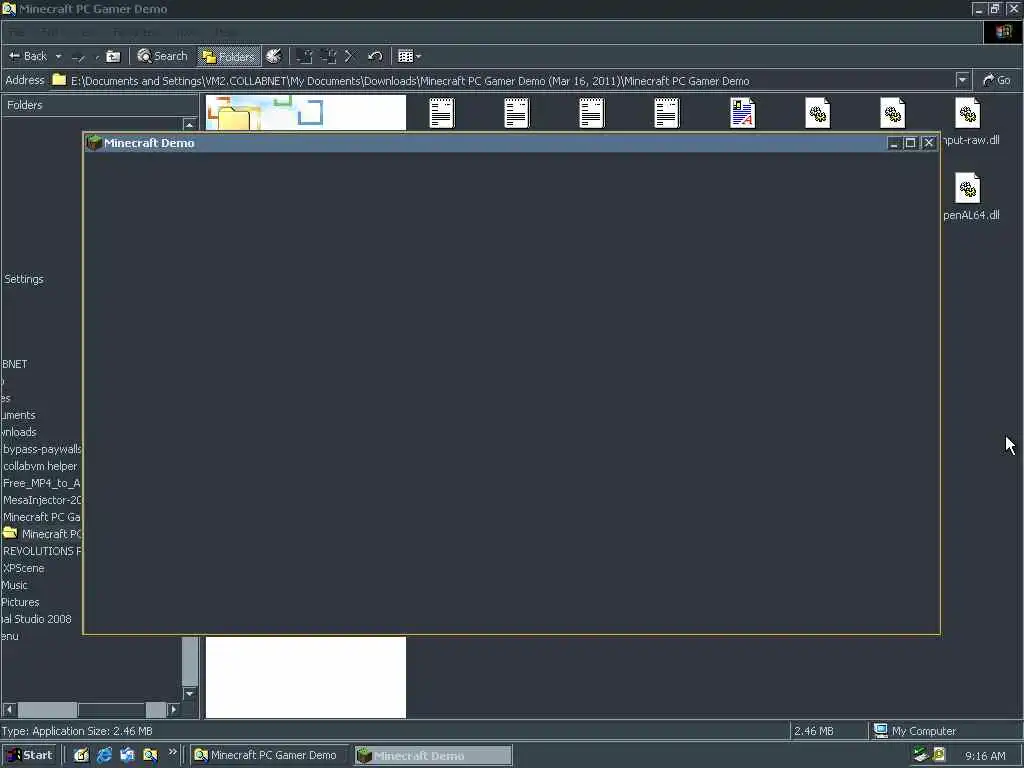Open the Edit menu
The image size is (1024, 768).
(50, 32)
